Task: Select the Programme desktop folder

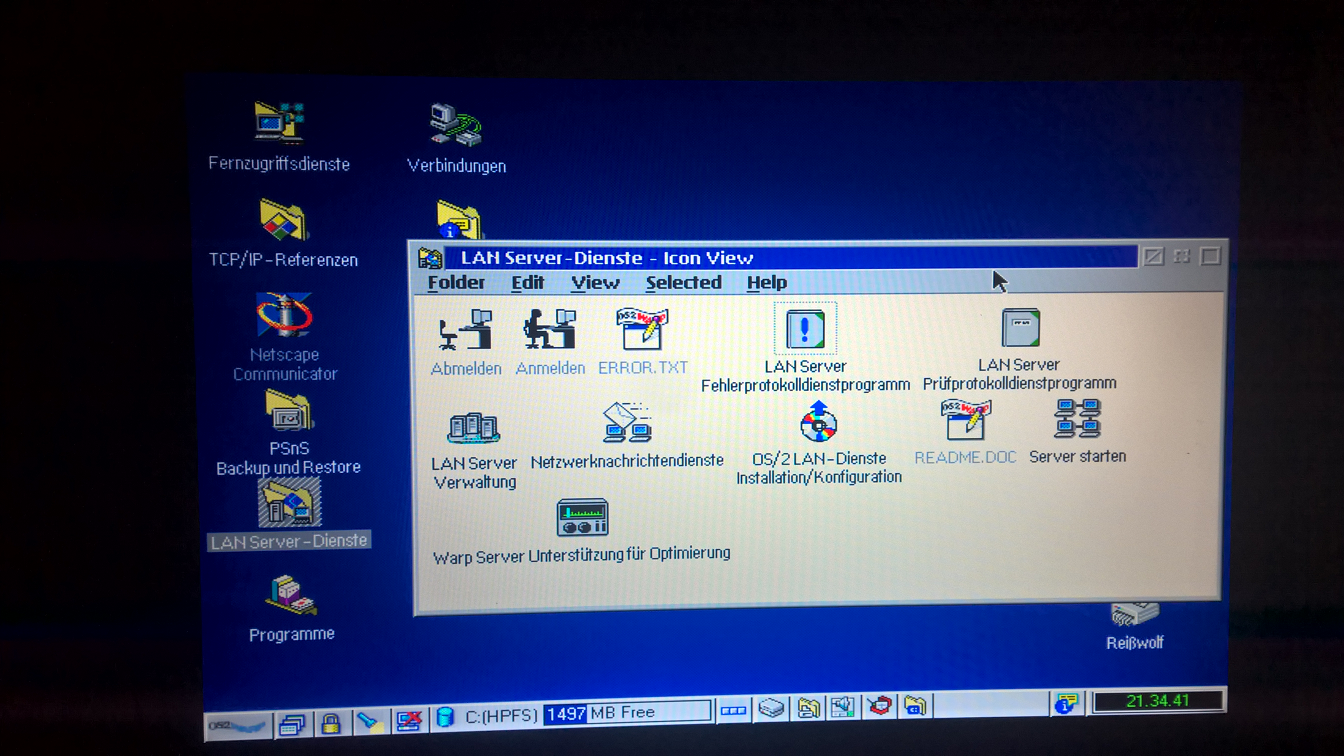Action: pyautogui.click(x=291, y=596)
